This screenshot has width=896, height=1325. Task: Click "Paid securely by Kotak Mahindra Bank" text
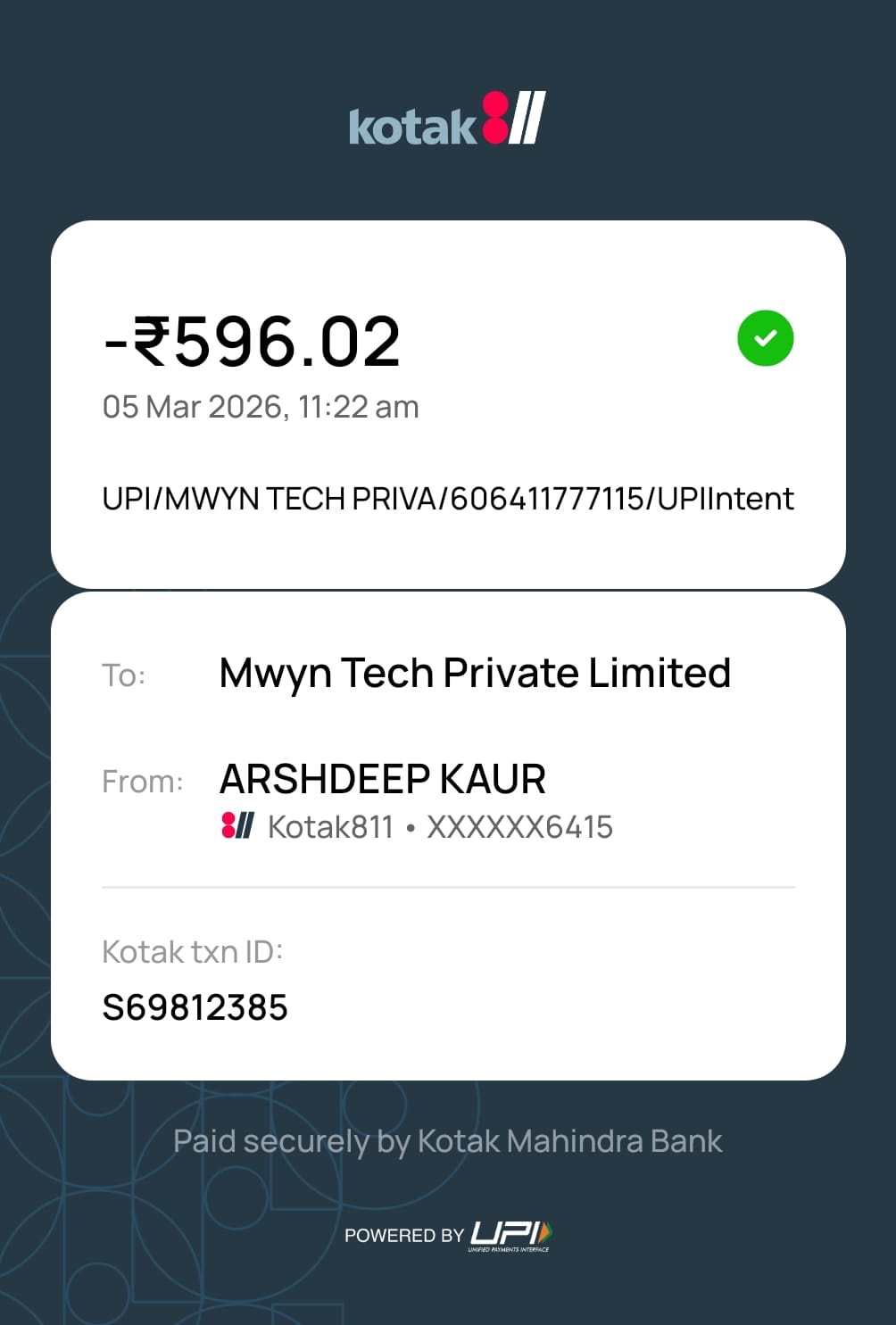[447, 1141]
